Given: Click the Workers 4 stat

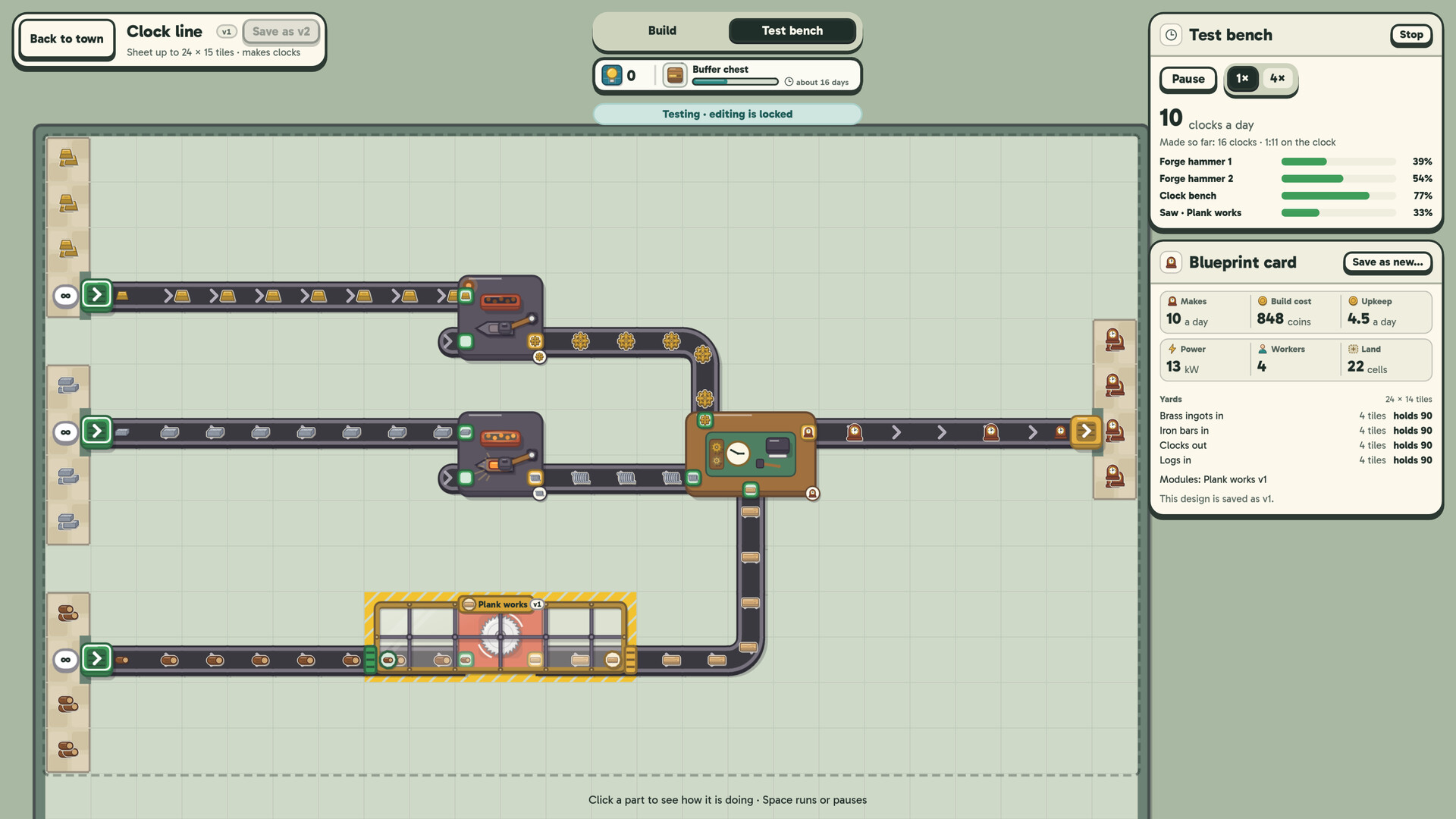Looking at the screenshot, I should [1294, 359].
